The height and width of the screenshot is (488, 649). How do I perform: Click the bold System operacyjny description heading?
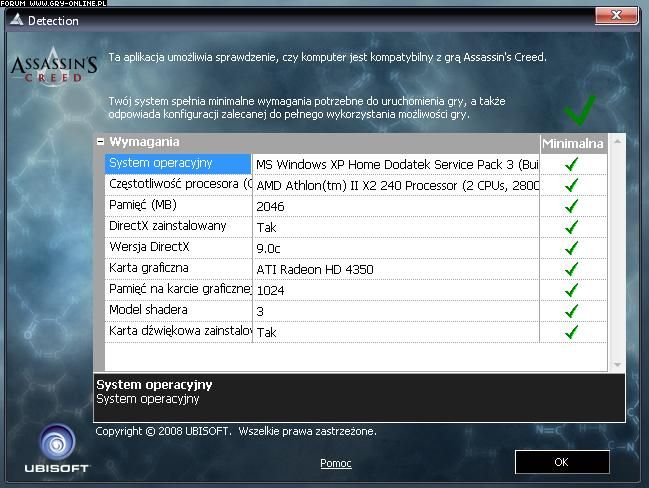154,385
